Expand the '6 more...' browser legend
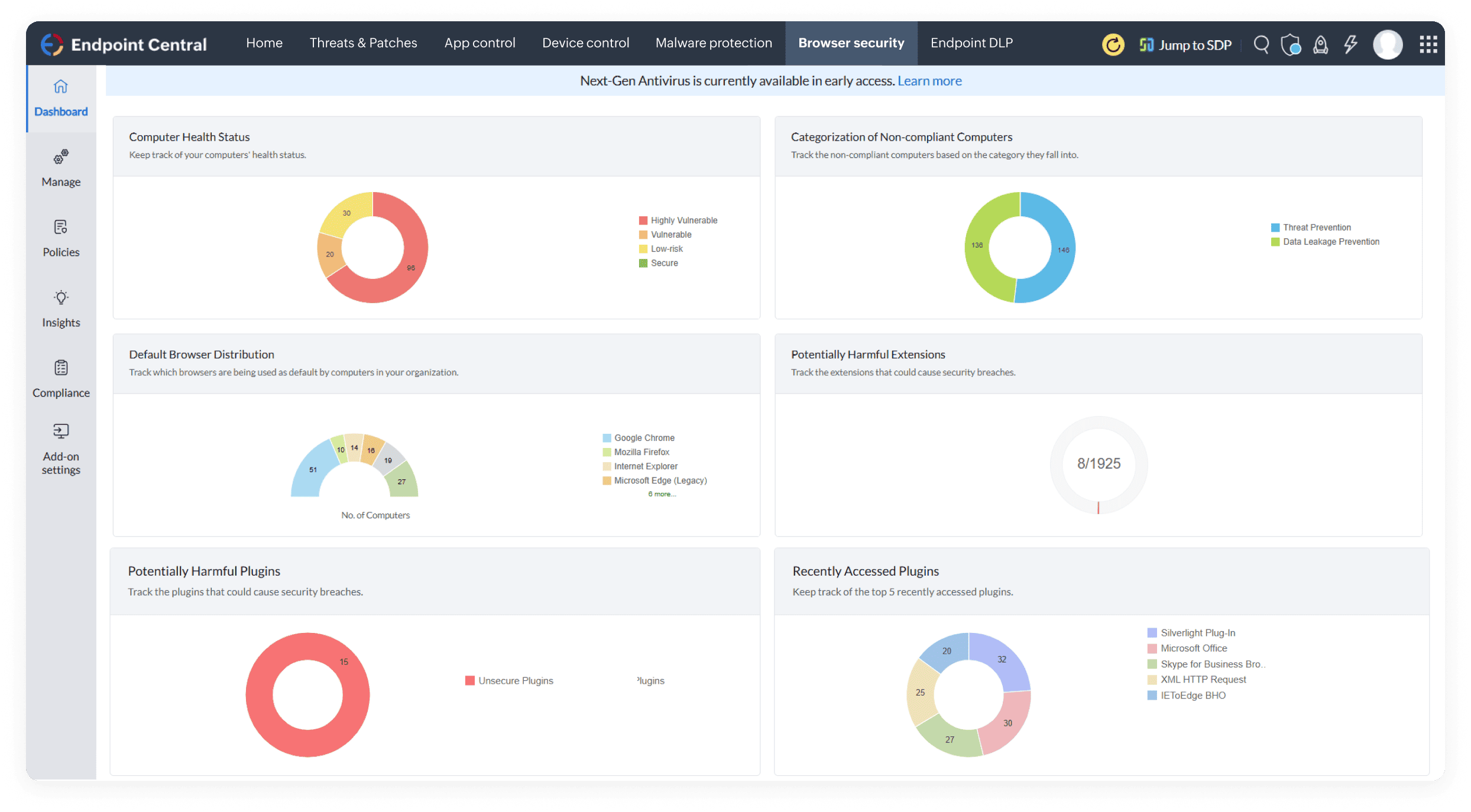Image resolution: width=1471 pixels, height=812 pixels. coord(661,494)
